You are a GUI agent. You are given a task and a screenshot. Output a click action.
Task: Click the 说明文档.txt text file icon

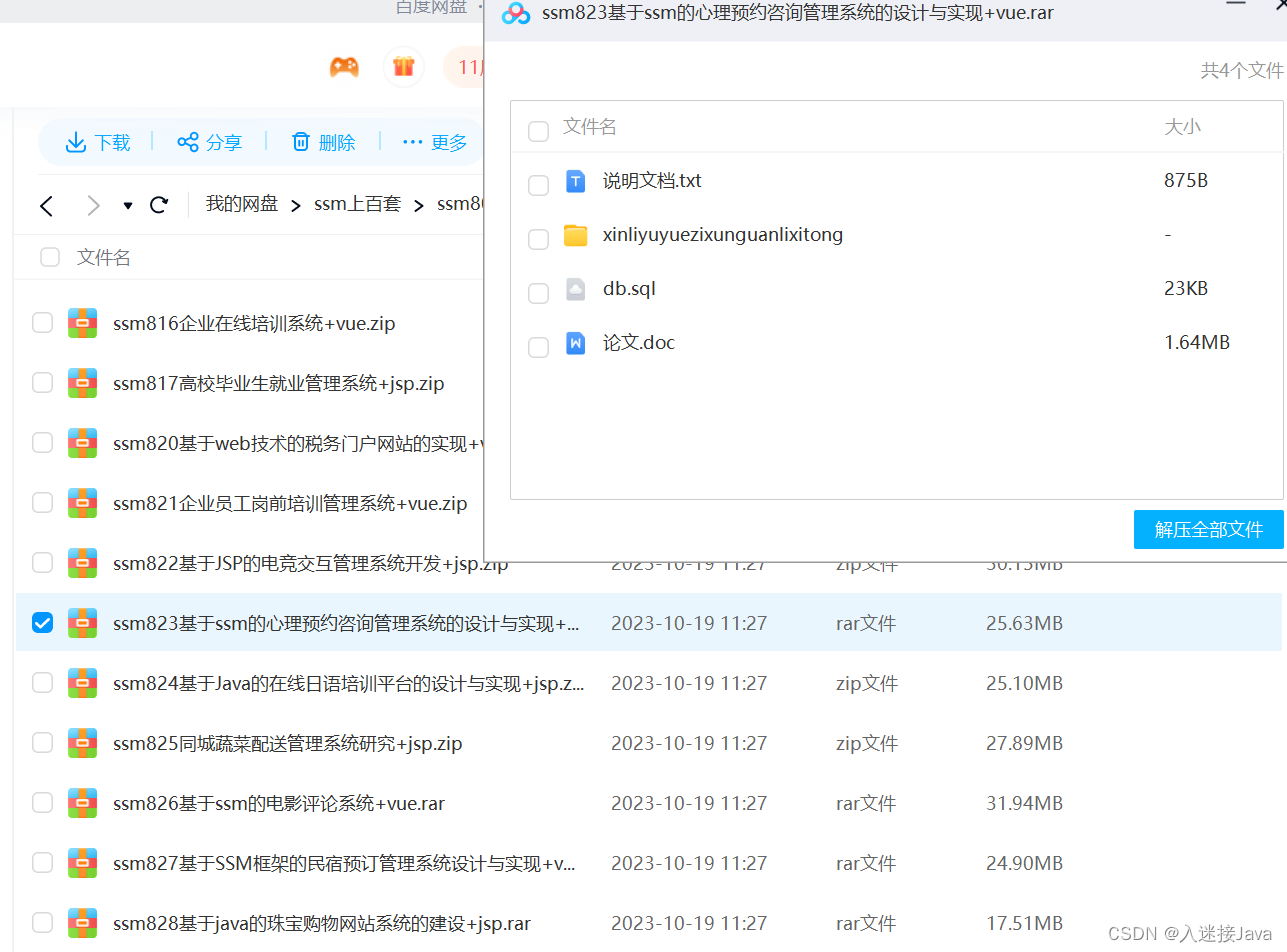575,181
